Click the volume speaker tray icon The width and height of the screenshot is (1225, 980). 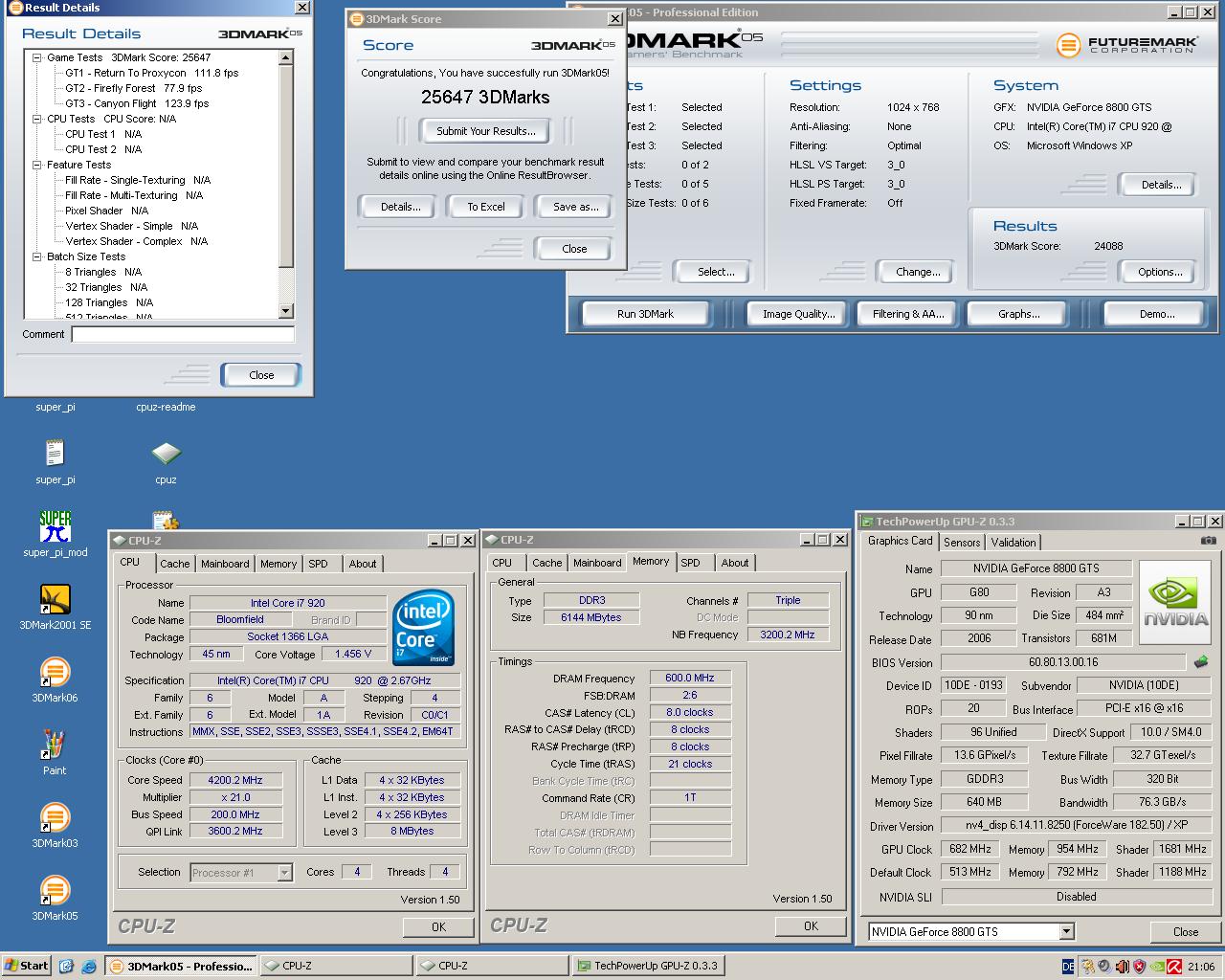1103,967
